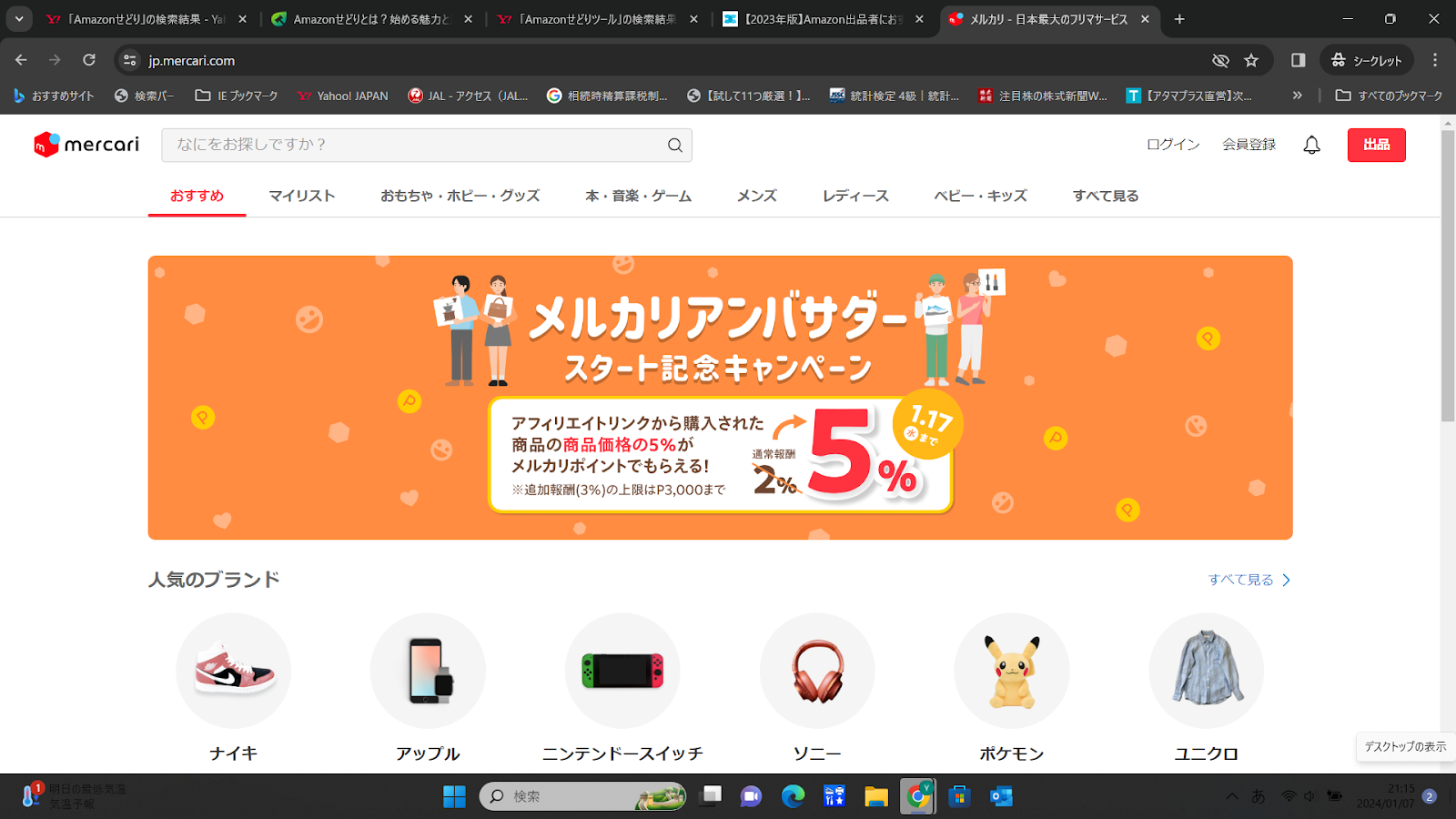Open File Explorer from the taskbar
The image size is (1456, 819).
coord(876,796)
